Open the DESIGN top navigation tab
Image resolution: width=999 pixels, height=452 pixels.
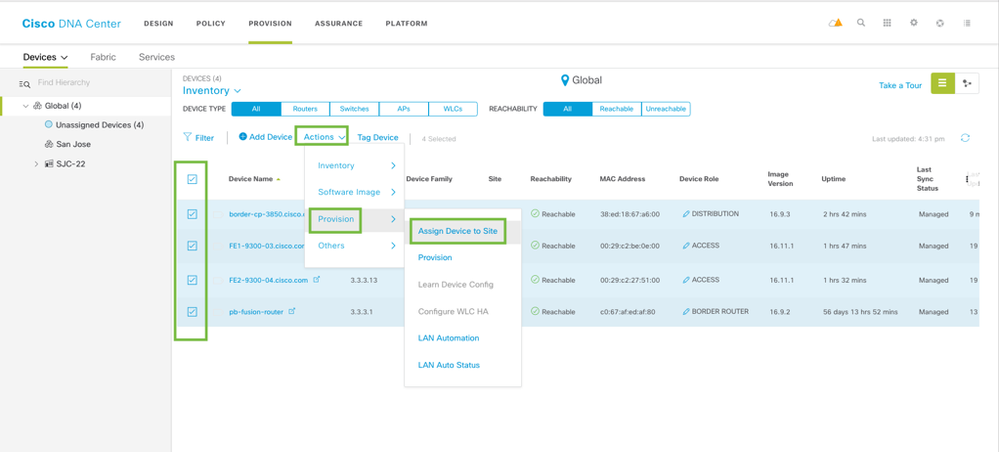click(x=159, y=24)
